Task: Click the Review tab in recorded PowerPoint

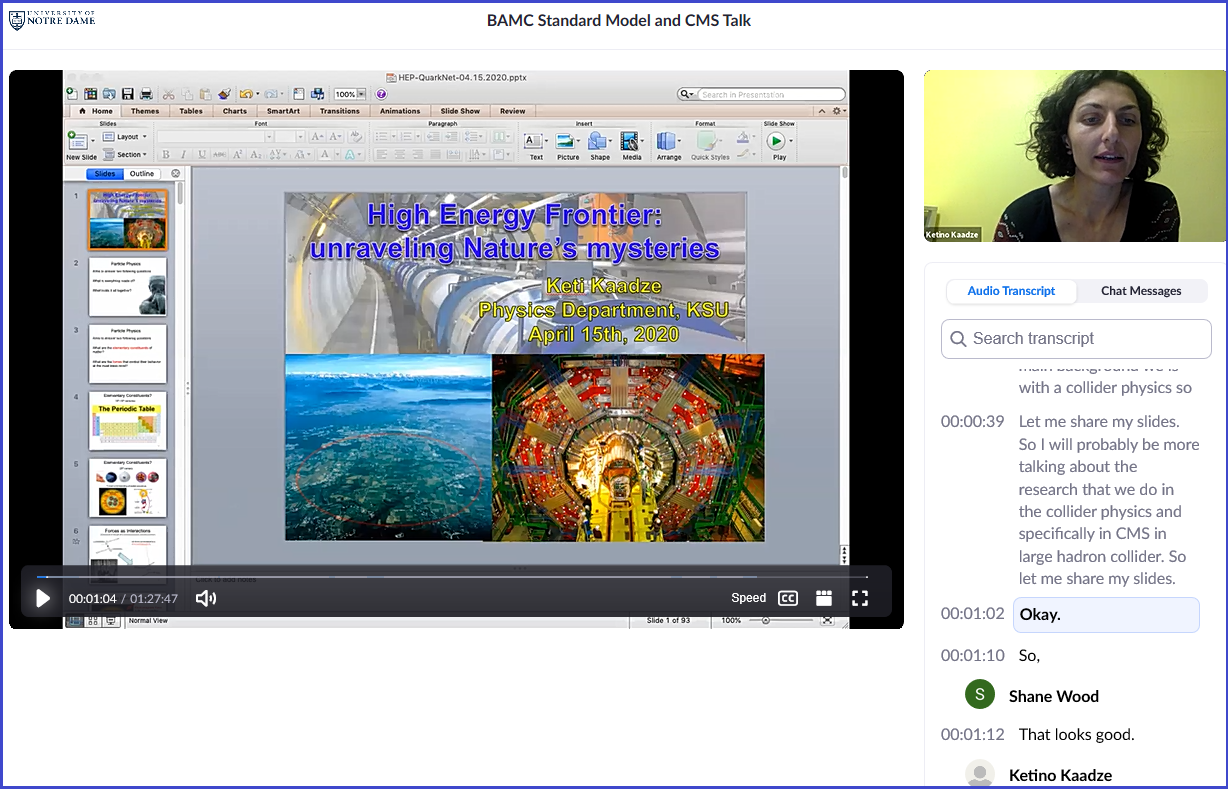Action: 513,111
